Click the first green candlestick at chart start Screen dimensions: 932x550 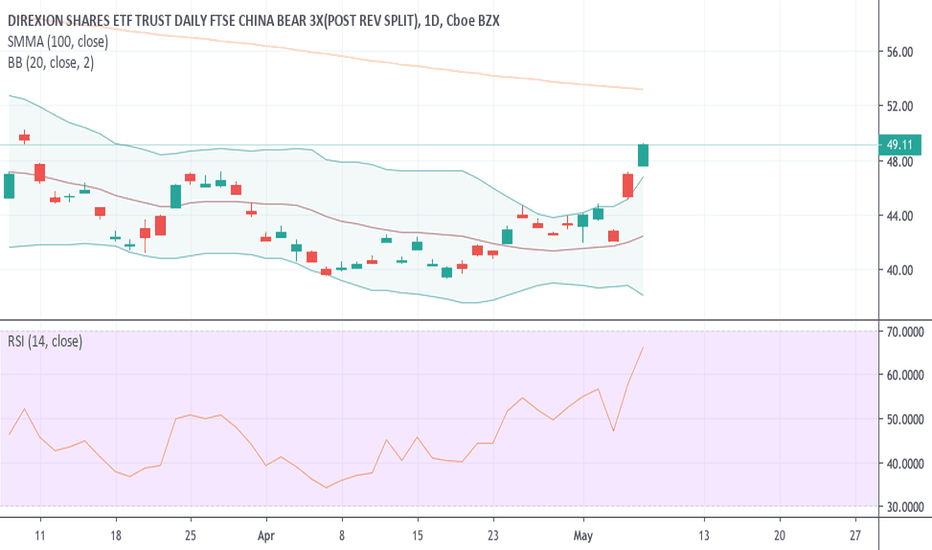pos(9,186)
